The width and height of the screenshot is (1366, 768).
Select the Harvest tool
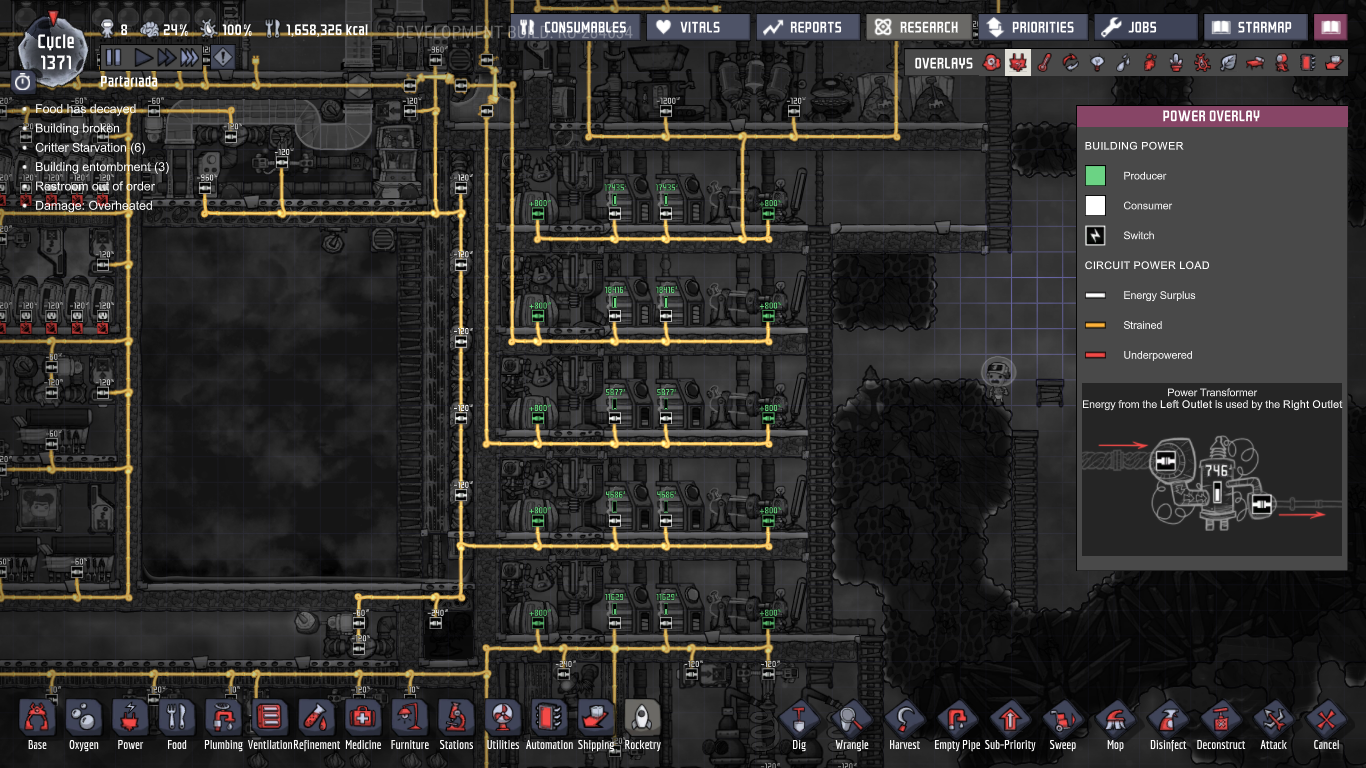point(904,724)
